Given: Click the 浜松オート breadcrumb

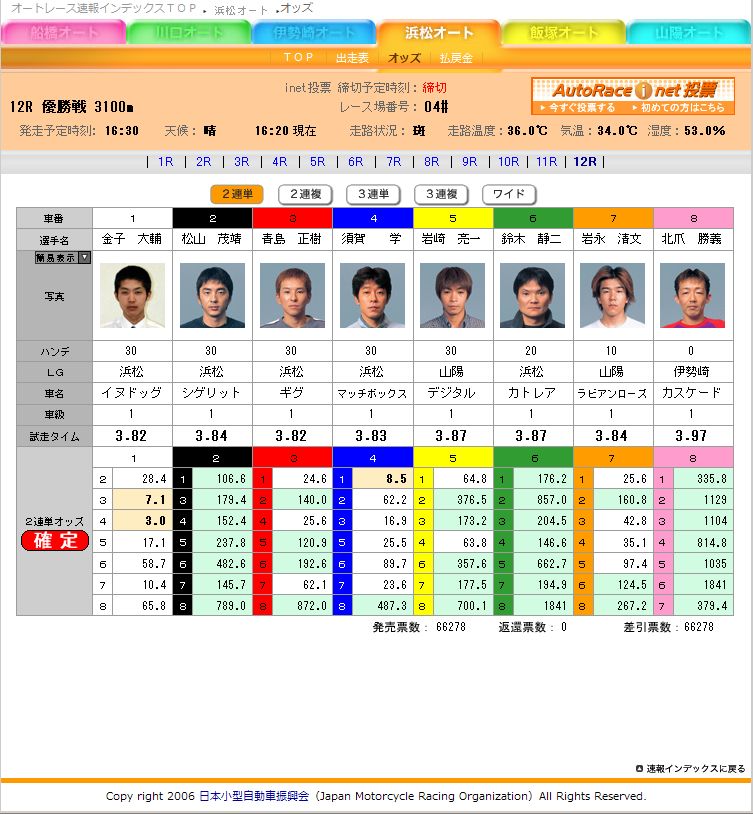Looking at the screenshot, I should [240, 10].
